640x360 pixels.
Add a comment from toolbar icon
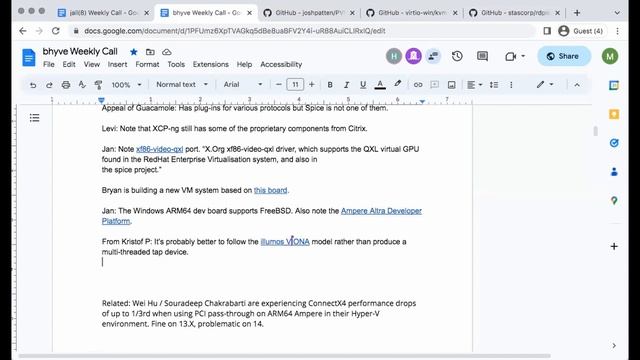click(x=435, y=85)
